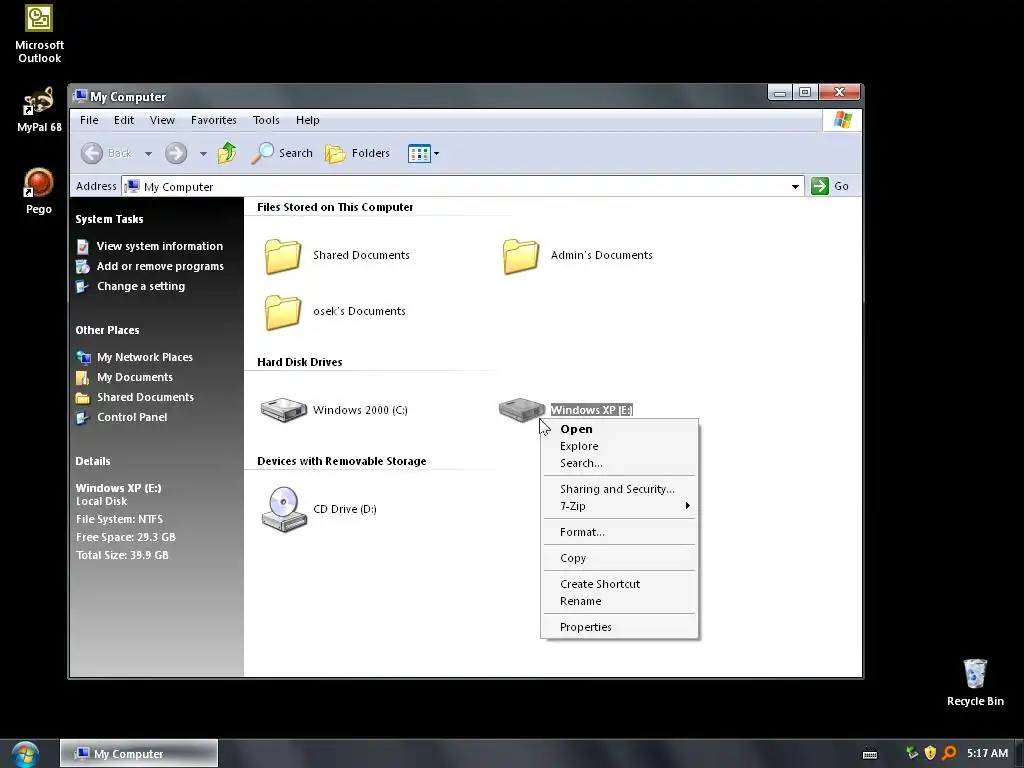The image size is (1024, 768).
Task: Open Microsoft Outlook desktop shortcut
Action: pyautogui.click(x=39, y=34)
